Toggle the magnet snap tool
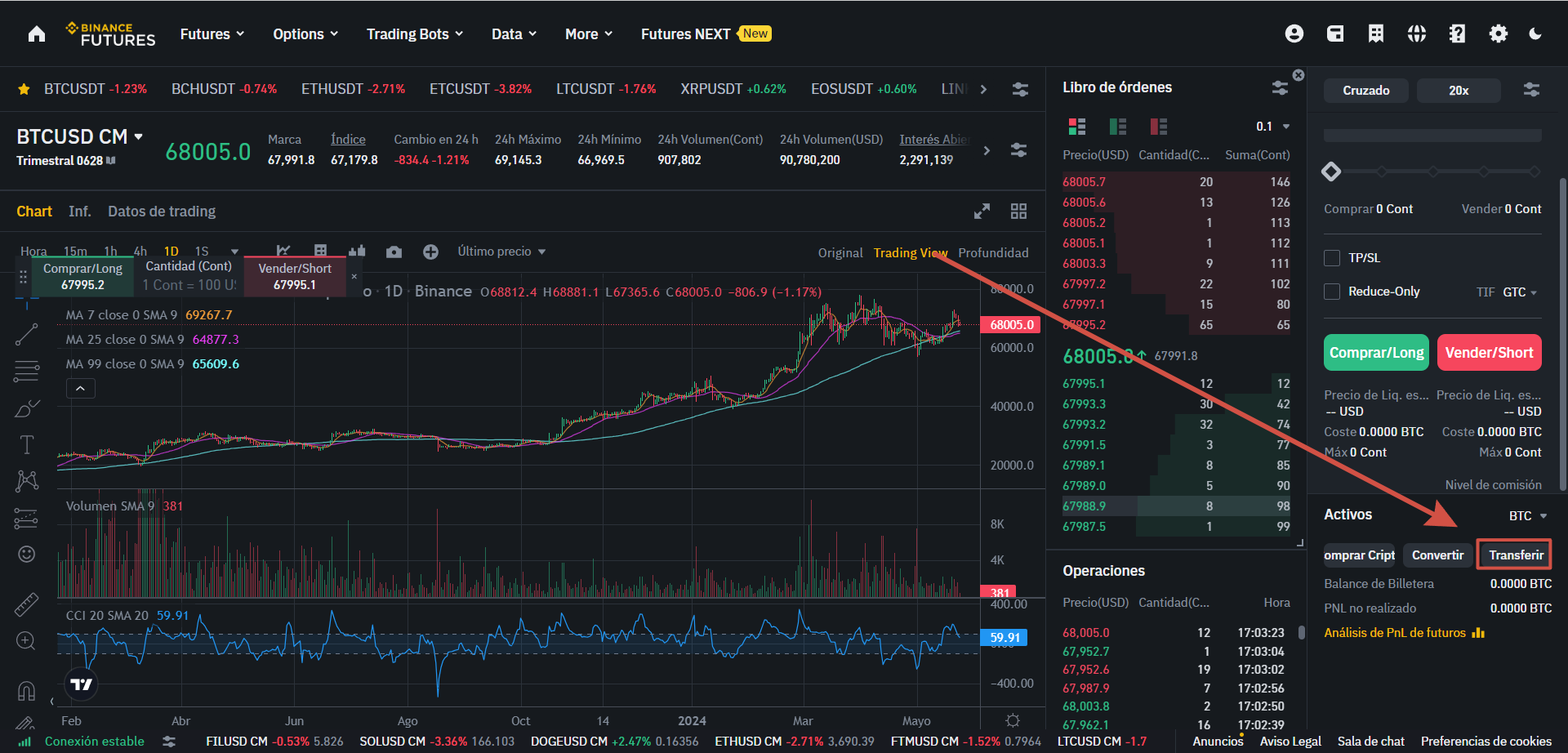The image size is (1568, 753). point(26,691)
